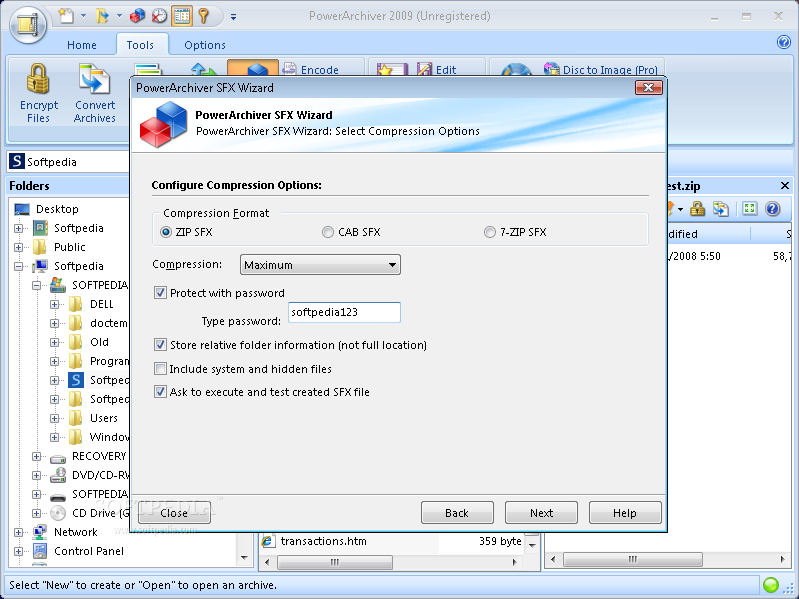Toggle Ask to execute and test SFX file
This screenshot has height=599, width=799.
click(x=160, y=392)
